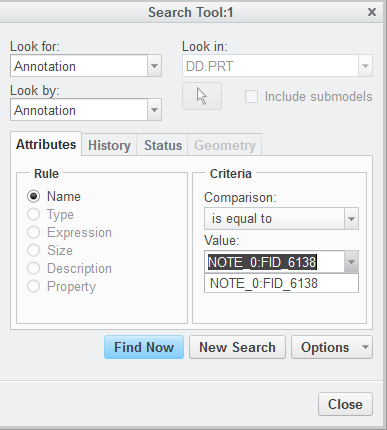Viewport: 387px width, 430px height.
Task: Click the selection arrow picker button
Action: tap(202, 96)
